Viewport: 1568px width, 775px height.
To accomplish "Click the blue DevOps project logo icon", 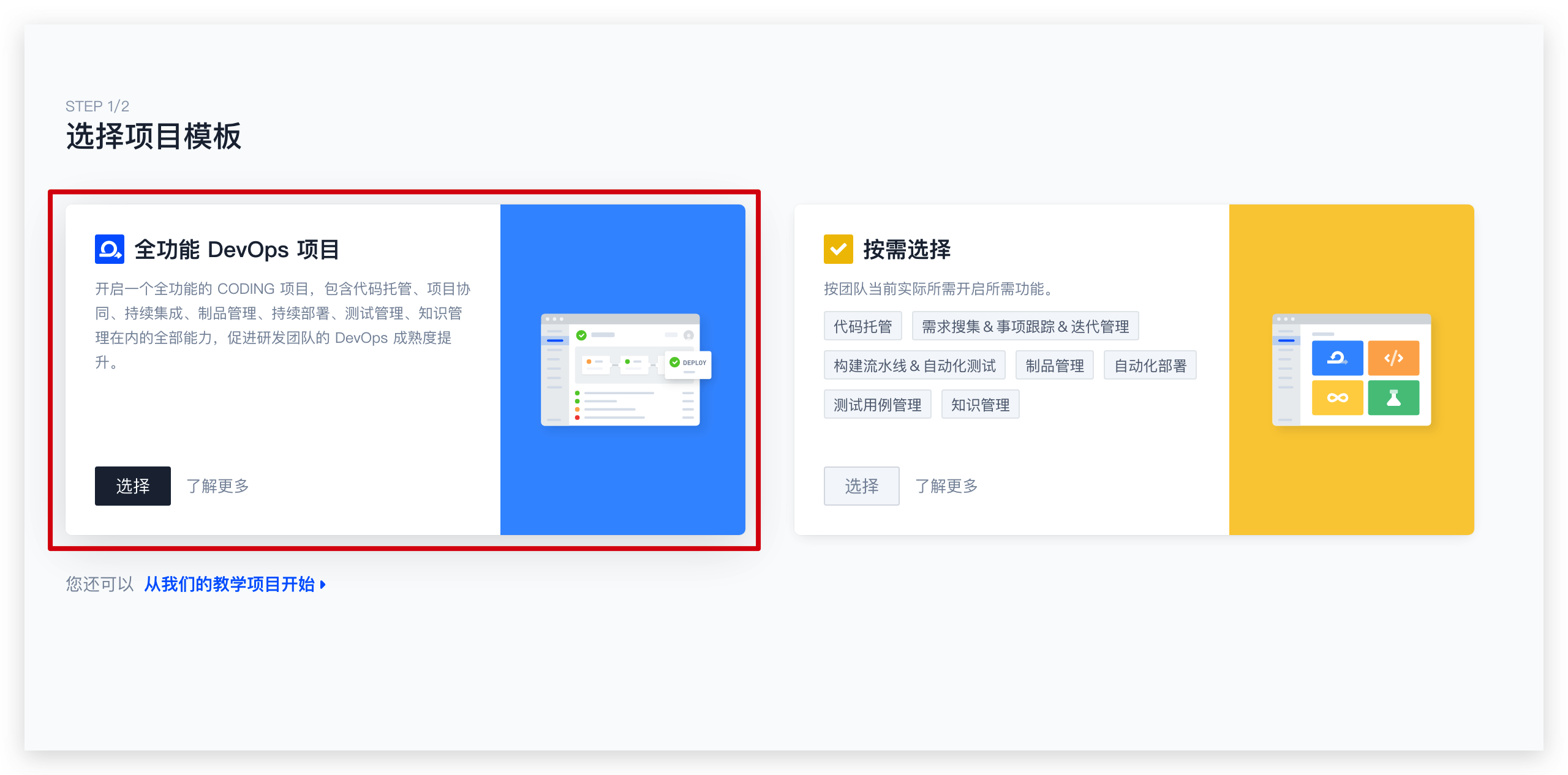I will click(110, 249).
